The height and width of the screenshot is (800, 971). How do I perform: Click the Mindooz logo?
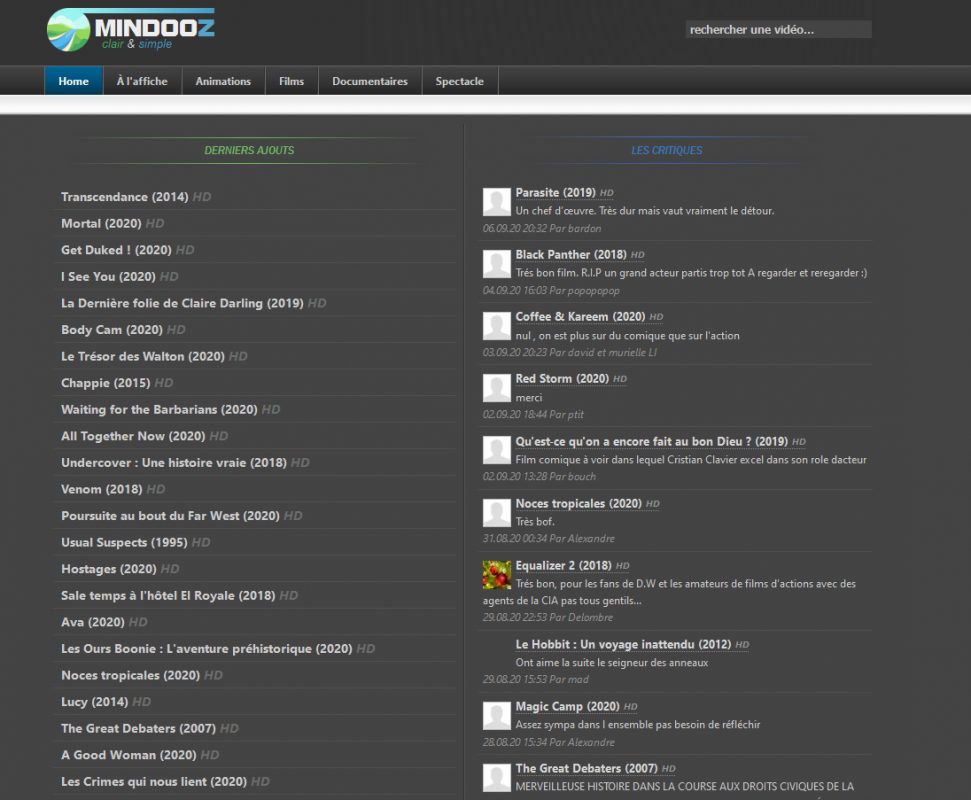(131, 30)
